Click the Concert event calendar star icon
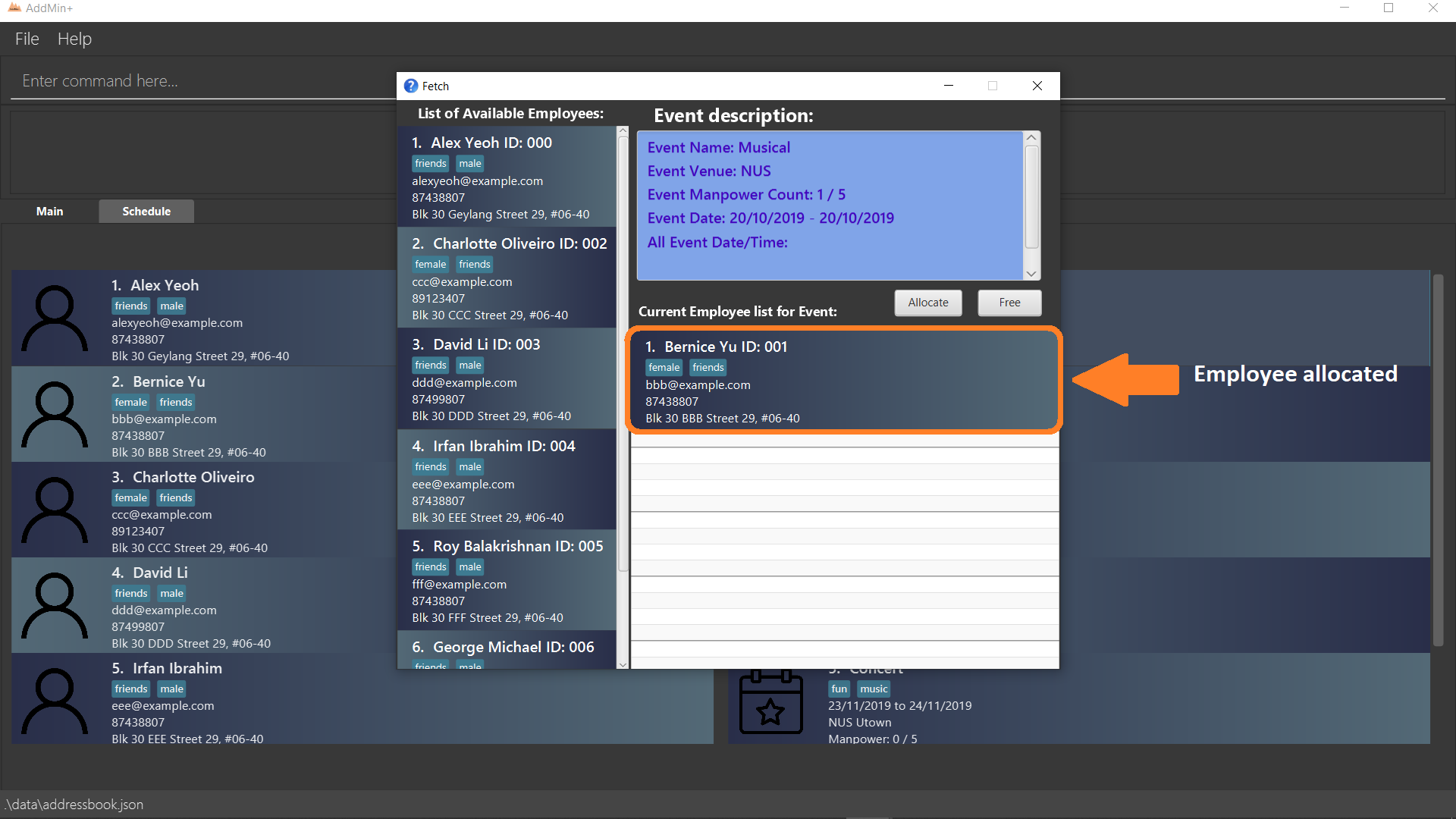The width and height of the screenshot is (1456, 819). click(770, 701)
